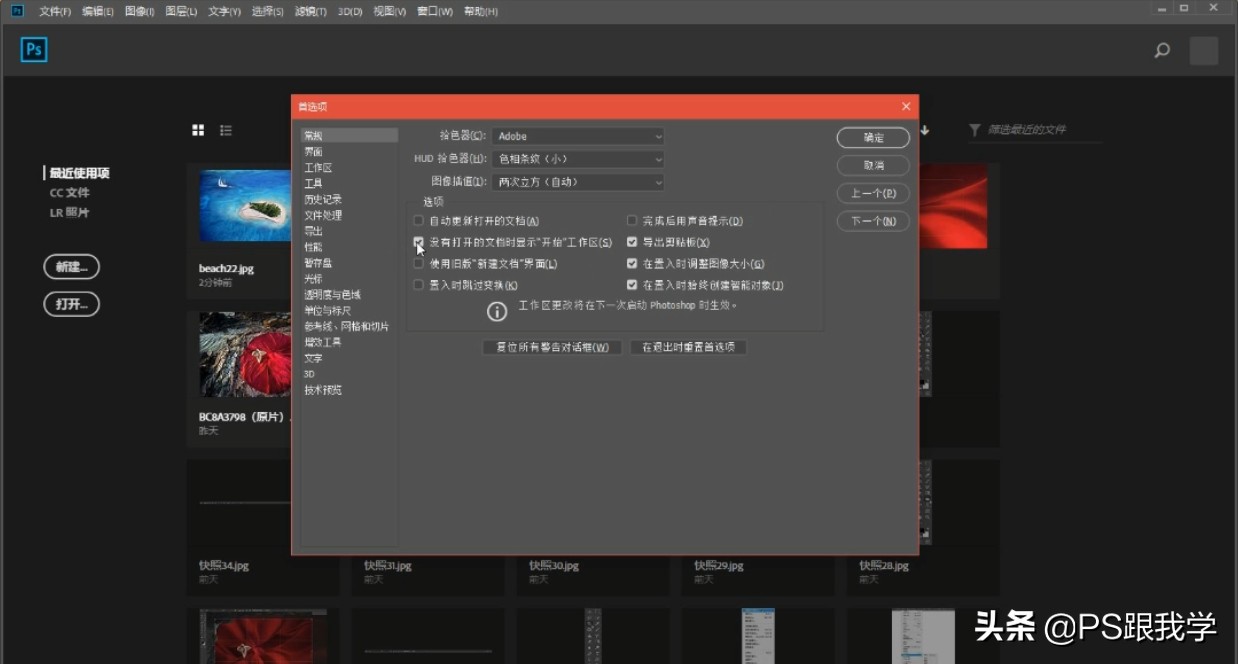Open the 拾色器 Adobe dropdown
This screenshot has height=664, width=1238.
click(577, 136)
